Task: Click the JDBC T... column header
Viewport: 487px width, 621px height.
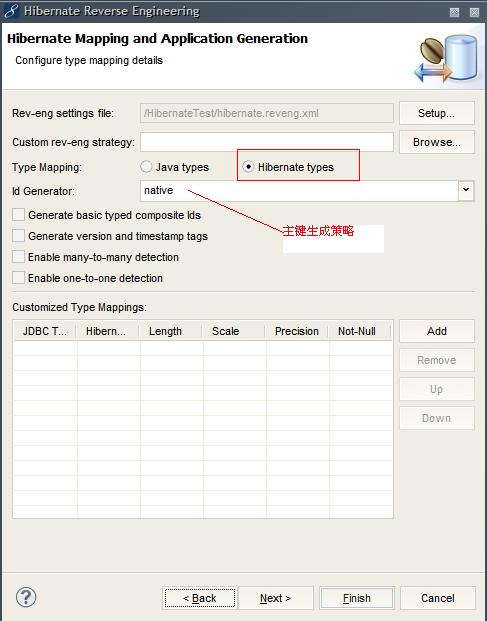Action: pos(45,331)
